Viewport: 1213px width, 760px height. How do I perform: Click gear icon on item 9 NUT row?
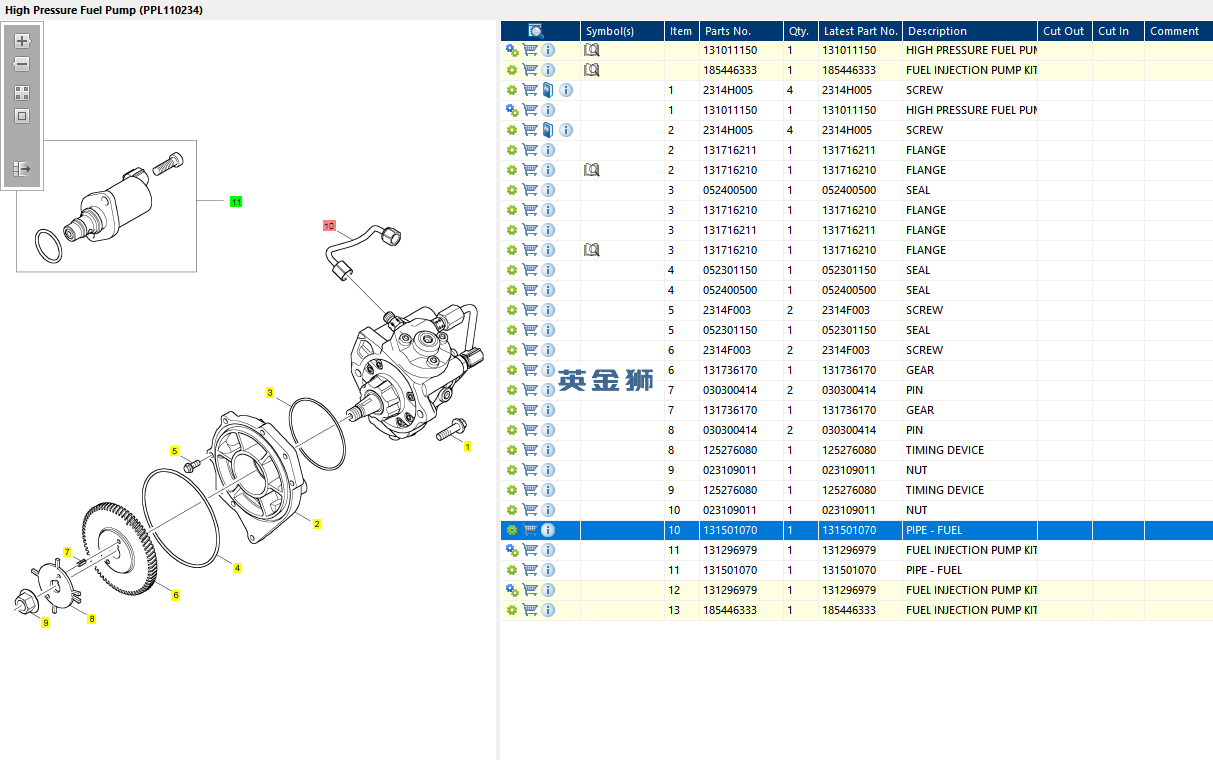coord(512,470)
